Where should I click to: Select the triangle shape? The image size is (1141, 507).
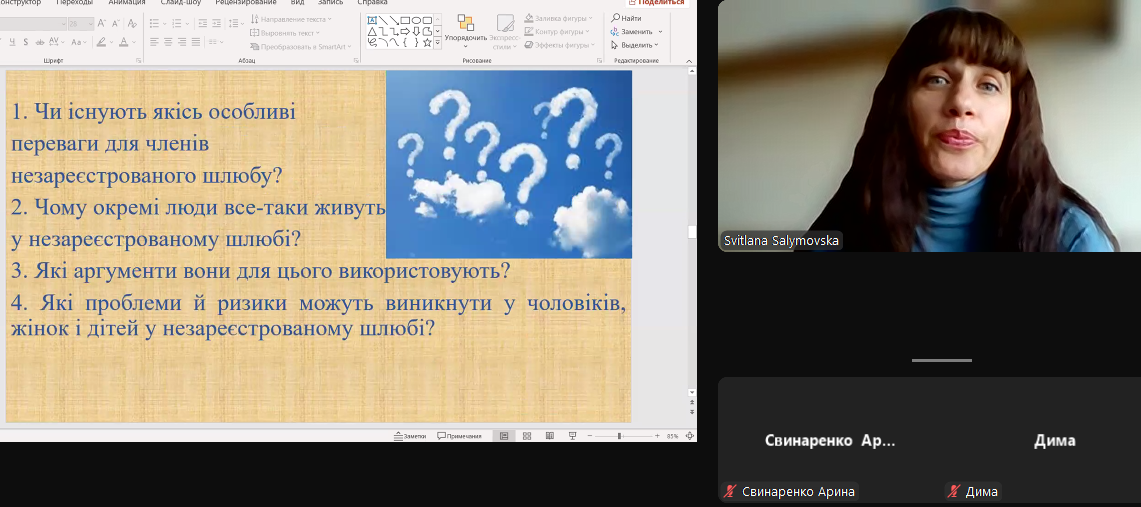(x=372, y=32)
